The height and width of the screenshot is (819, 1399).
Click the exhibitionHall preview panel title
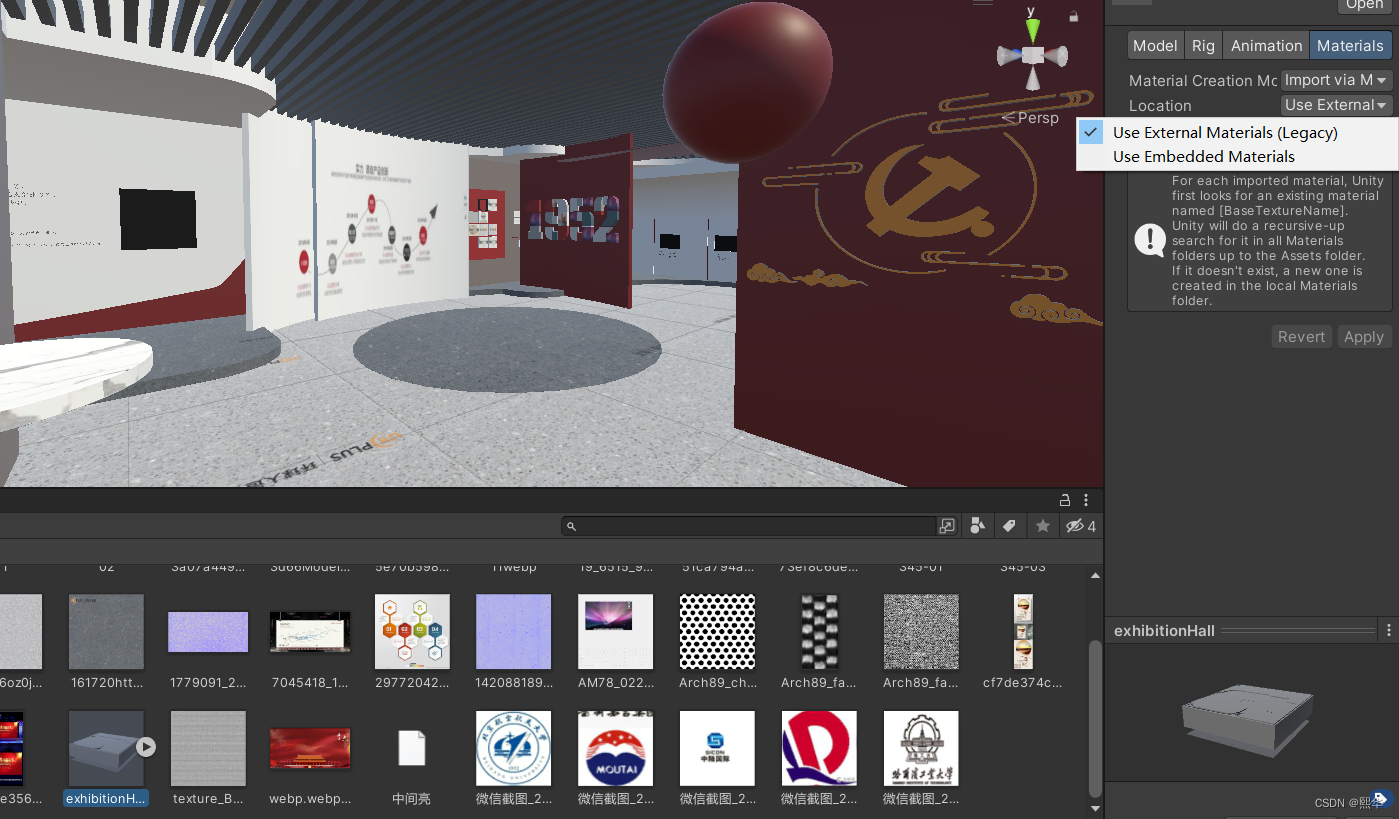click(x=1164, y=631)
